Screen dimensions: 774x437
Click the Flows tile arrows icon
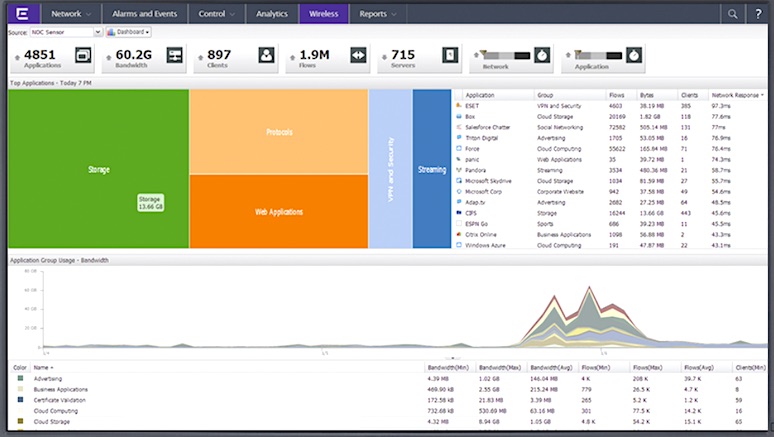(359, 57)
